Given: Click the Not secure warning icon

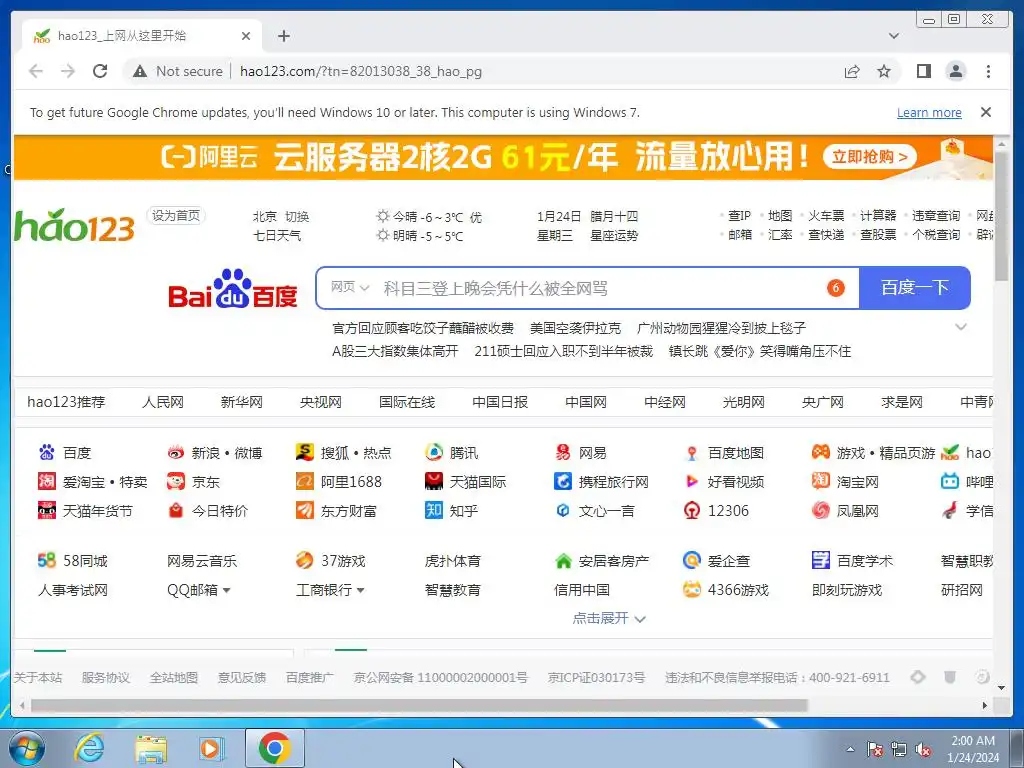Looking at the screenshot, I should coord(140,71).
